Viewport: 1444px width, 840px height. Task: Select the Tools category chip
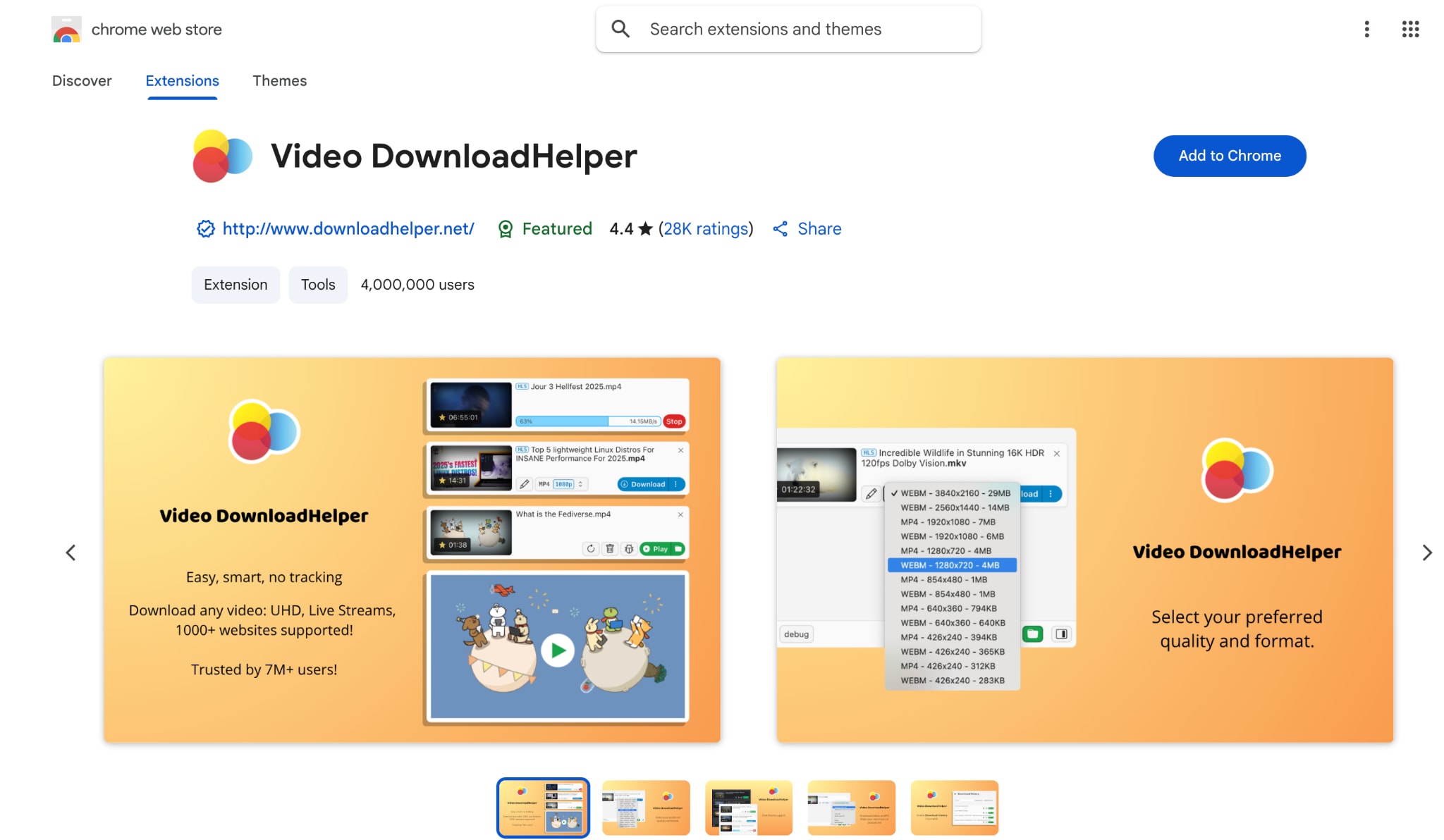point(318,285)
